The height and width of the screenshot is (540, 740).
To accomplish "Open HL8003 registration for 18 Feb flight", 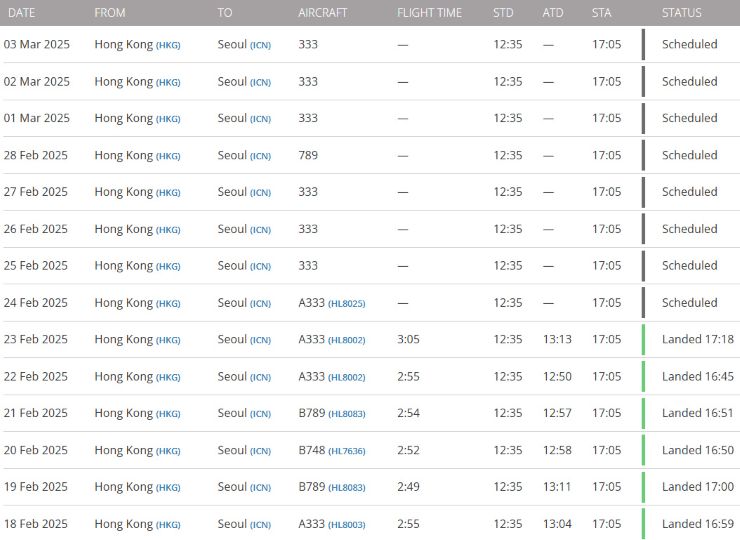I will (x=346, y=525).
